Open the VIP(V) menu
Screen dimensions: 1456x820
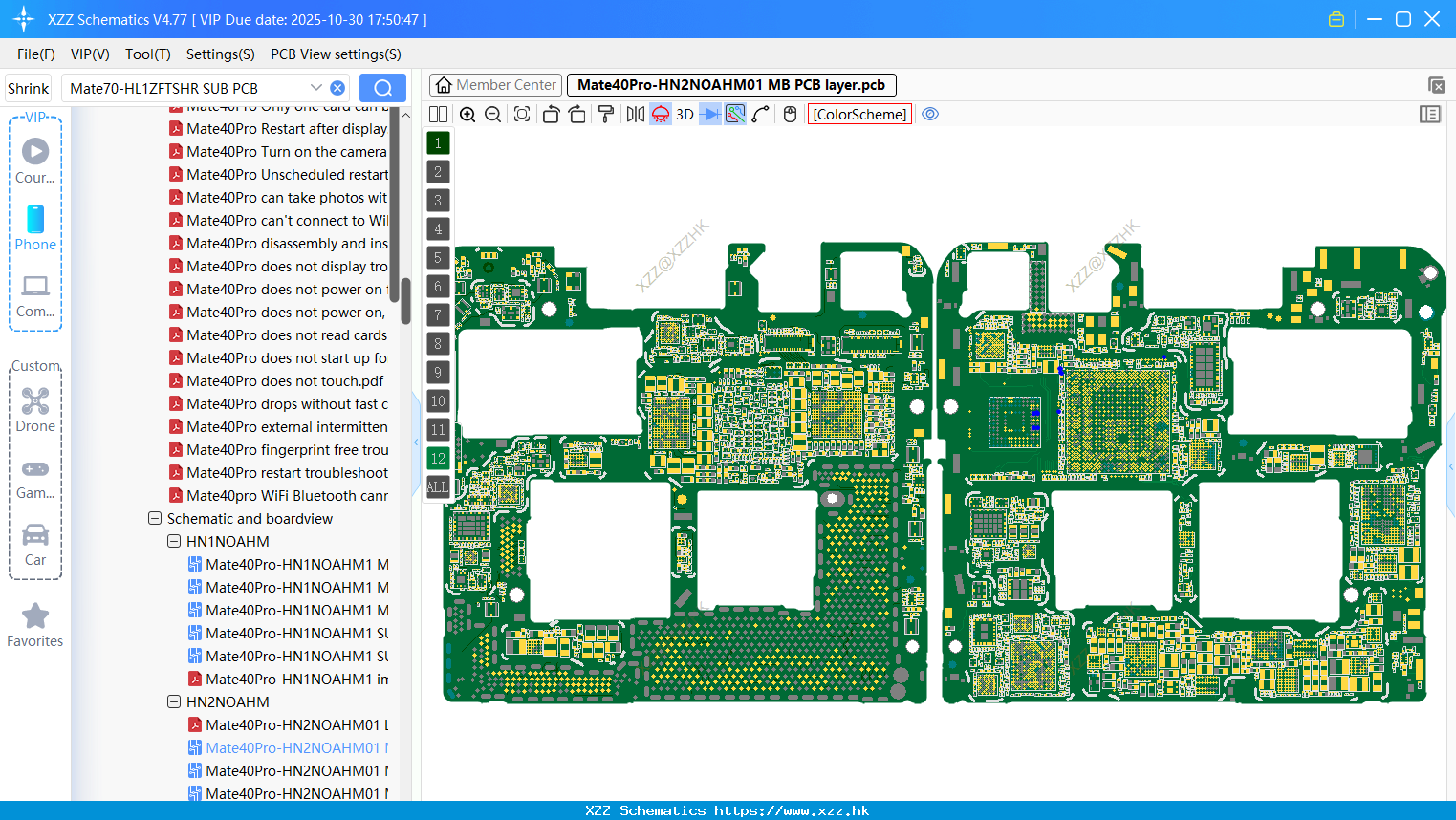pyautogui.click(x=90, y=54)
